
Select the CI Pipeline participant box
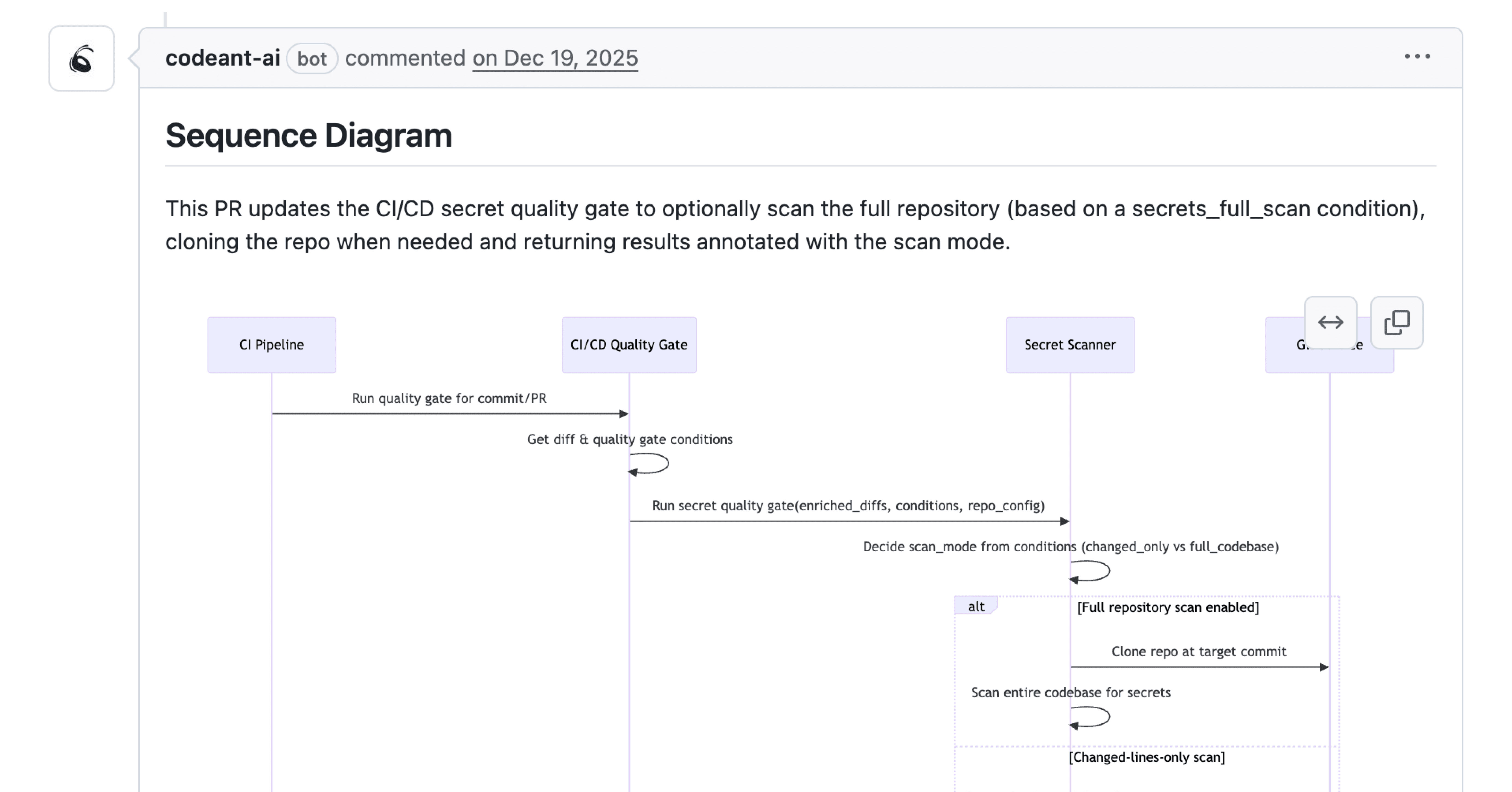pos(271,345)
